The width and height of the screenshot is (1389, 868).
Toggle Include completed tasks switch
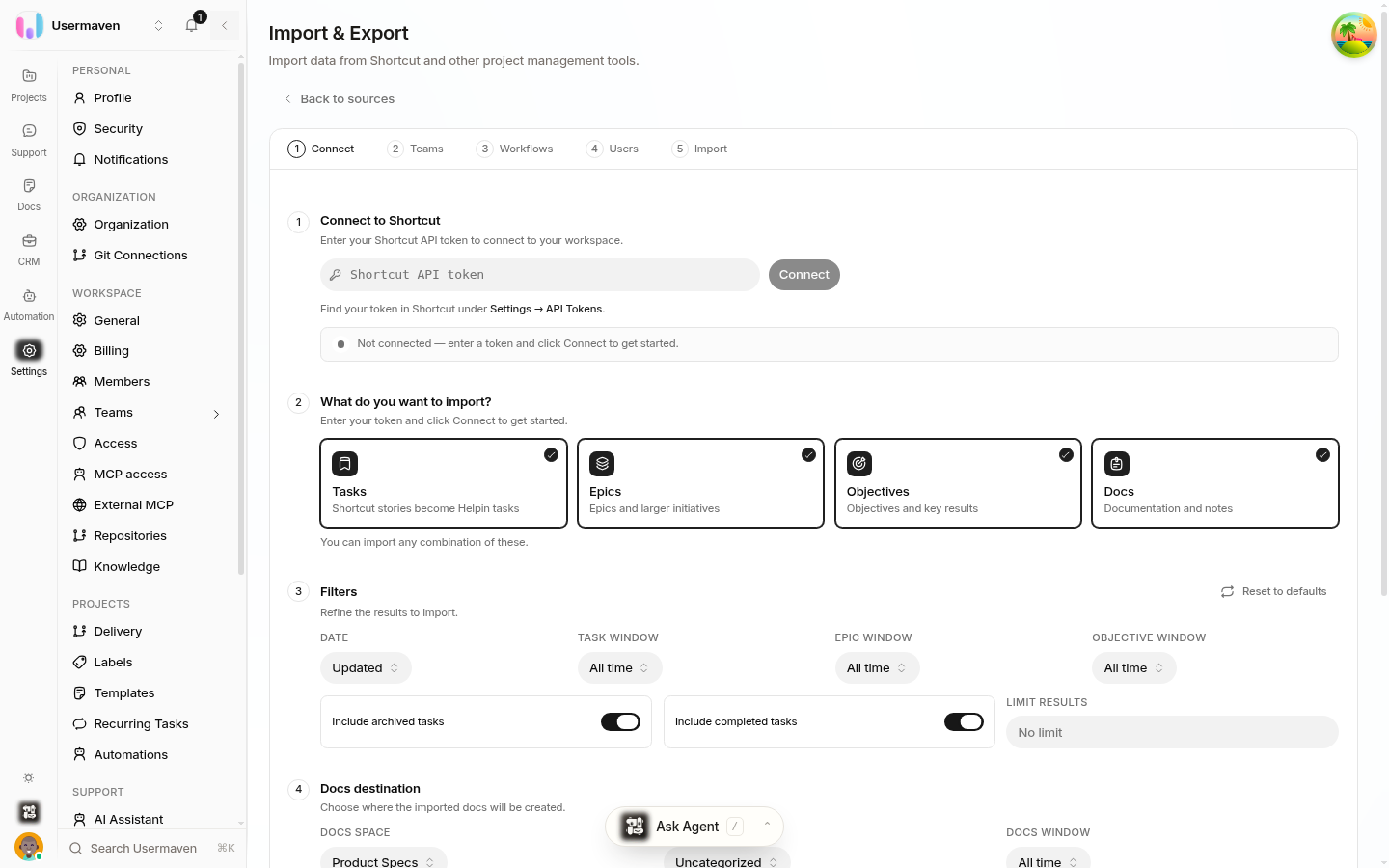pos(964,722)
